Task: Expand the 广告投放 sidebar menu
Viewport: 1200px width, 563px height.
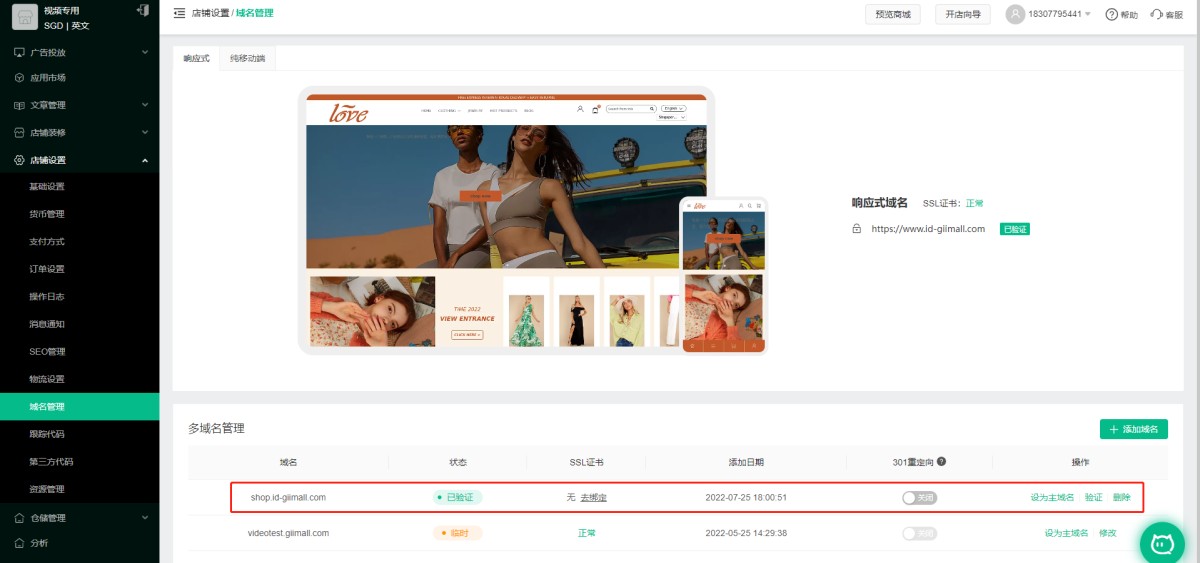Action: point(144,52)
